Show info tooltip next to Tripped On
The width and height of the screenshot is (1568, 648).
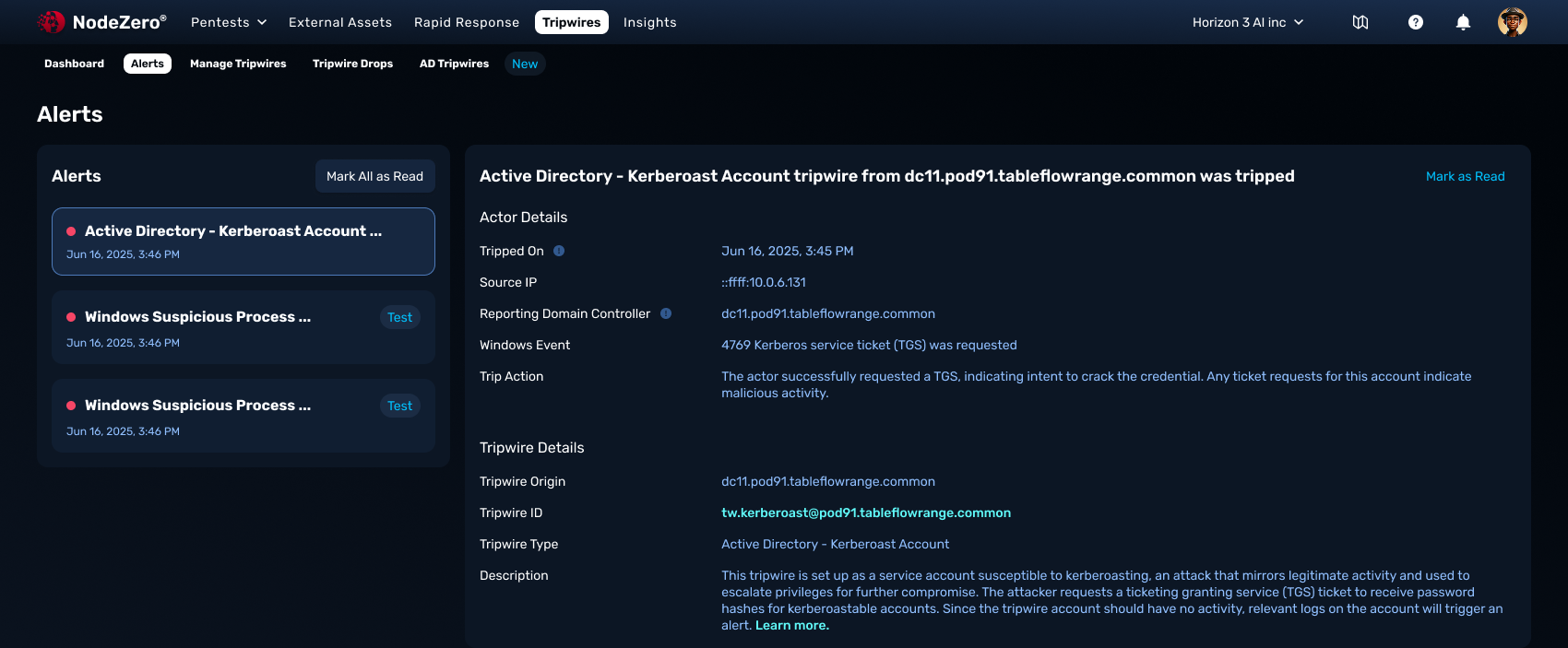(x=559, y=251)
